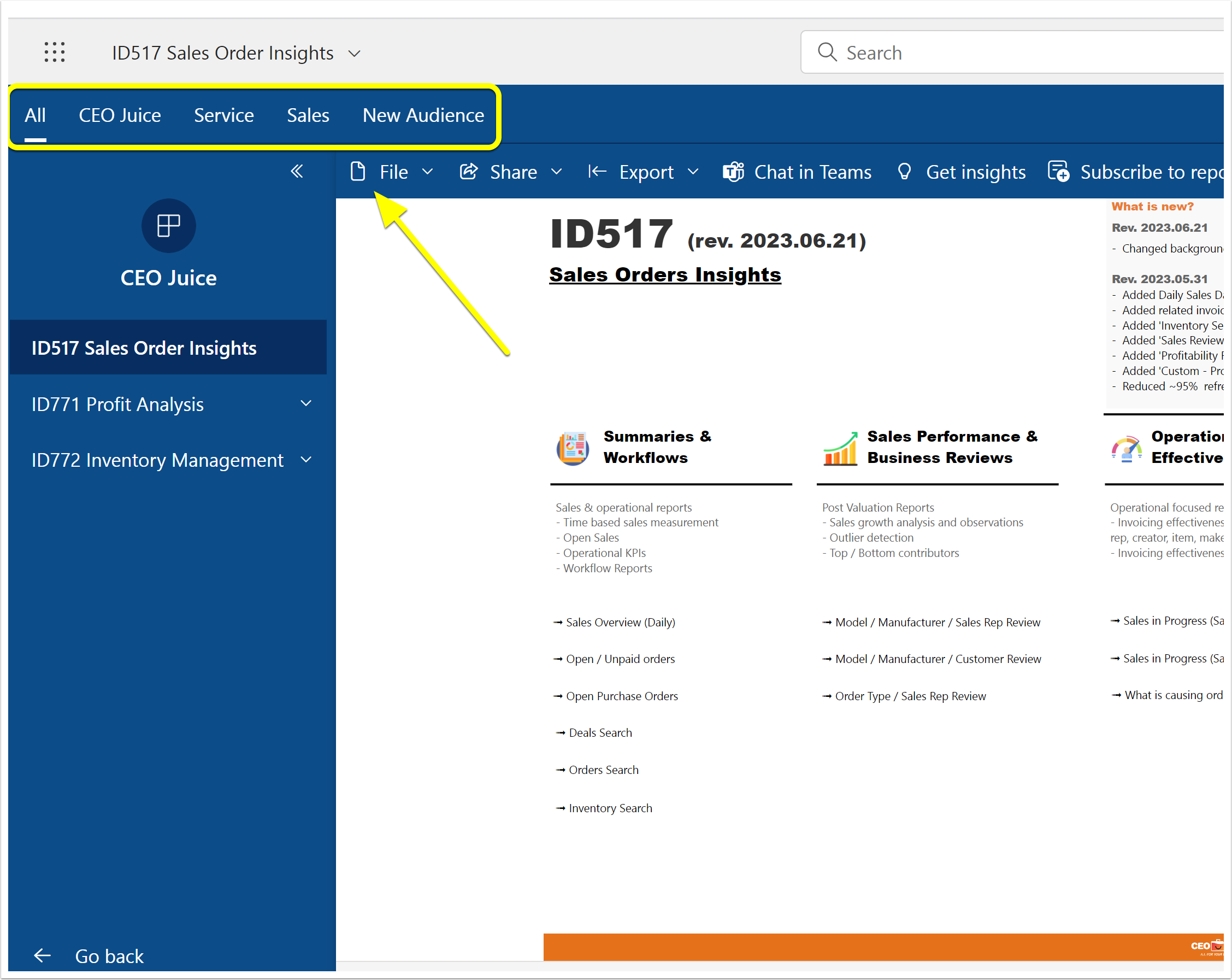Click the search magnifier icon
1232x980 pixels.
click(x=826, y=52)
